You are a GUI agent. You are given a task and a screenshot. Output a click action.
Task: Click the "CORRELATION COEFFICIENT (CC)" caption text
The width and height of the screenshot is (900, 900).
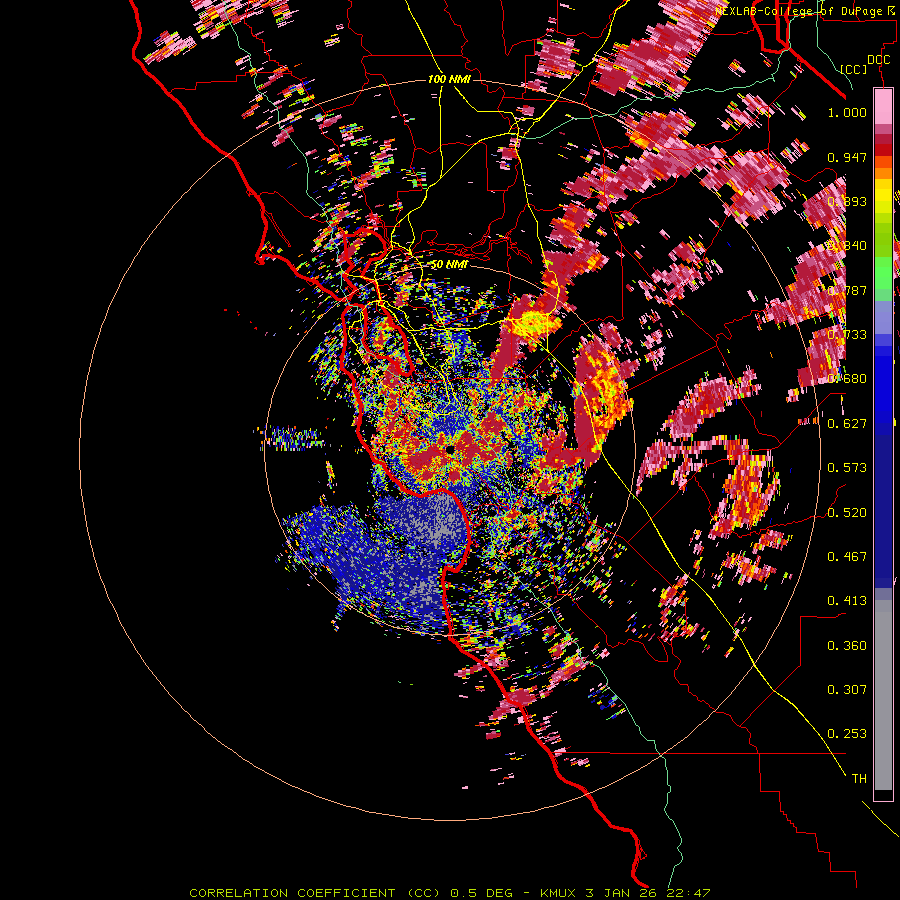pos(315,893)
